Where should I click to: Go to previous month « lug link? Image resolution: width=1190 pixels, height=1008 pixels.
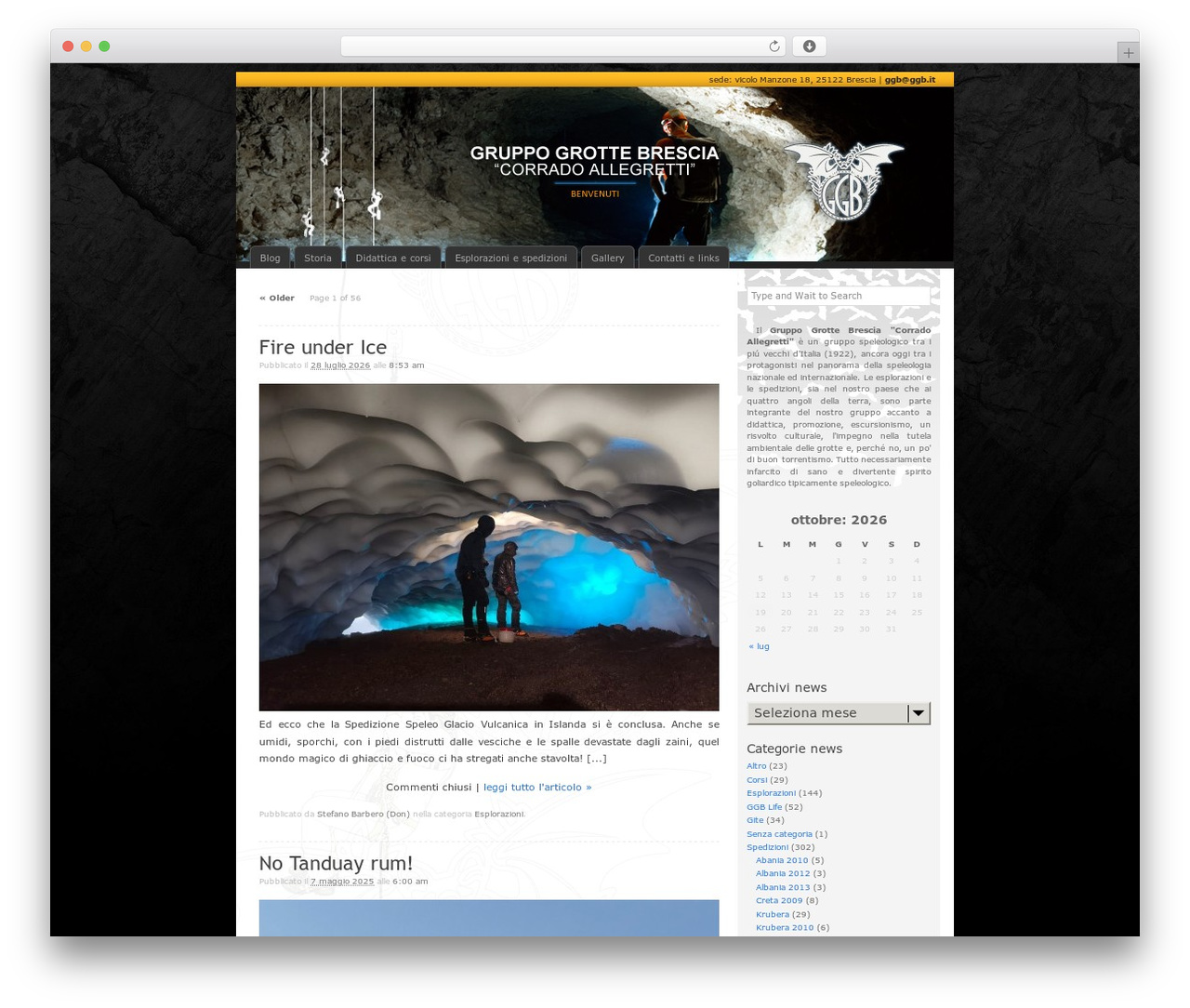tap(760, 646)
